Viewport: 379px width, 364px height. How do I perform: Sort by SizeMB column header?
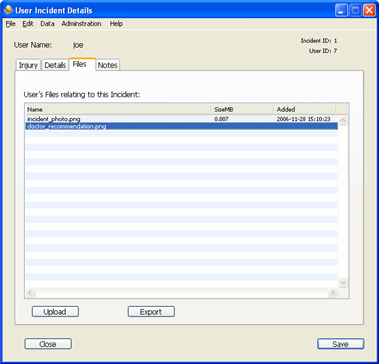tap(242, 109)
